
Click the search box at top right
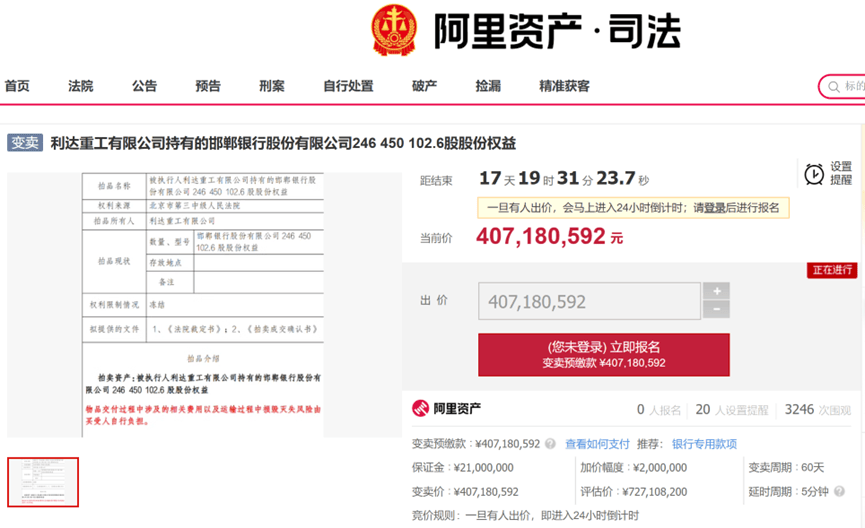pyautogui.click(x=841, y=87)
